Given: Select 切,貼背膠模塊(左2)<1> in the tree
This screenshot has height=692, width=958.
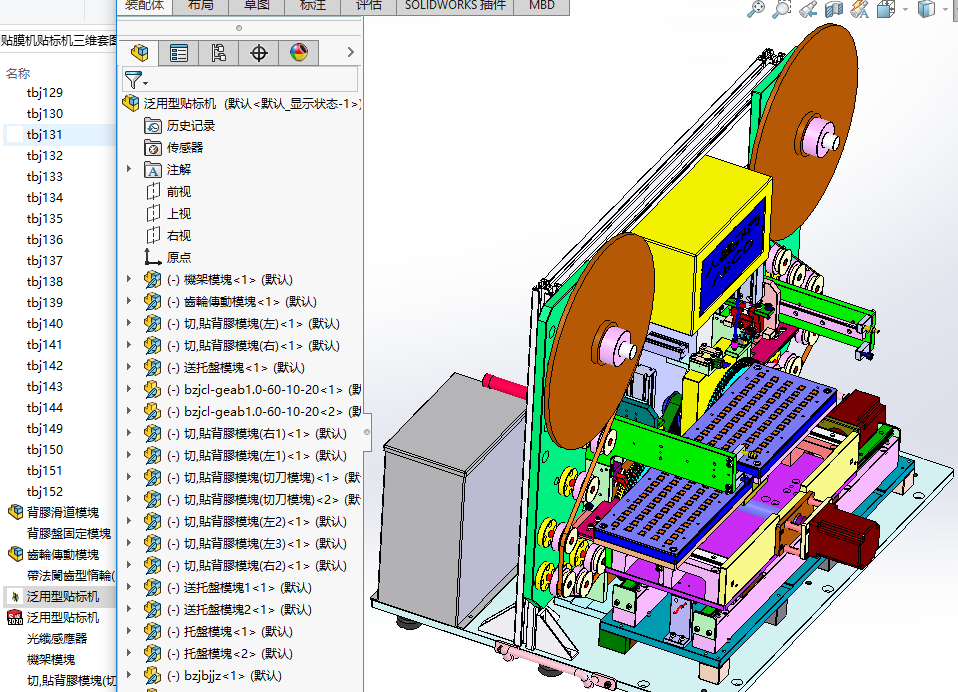Looking at the screenshot, I should pyautogui.click(x=257, y=522).
